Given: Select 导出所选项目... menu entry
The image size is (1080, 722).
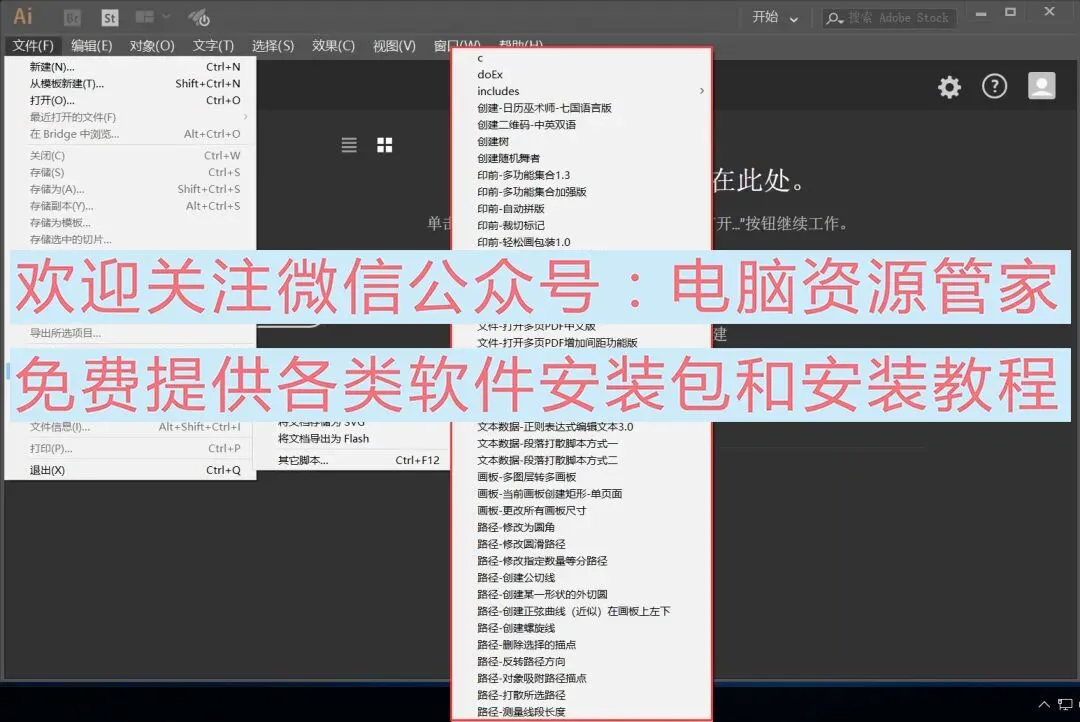Looking at the screenshot, I should point(130,333).
